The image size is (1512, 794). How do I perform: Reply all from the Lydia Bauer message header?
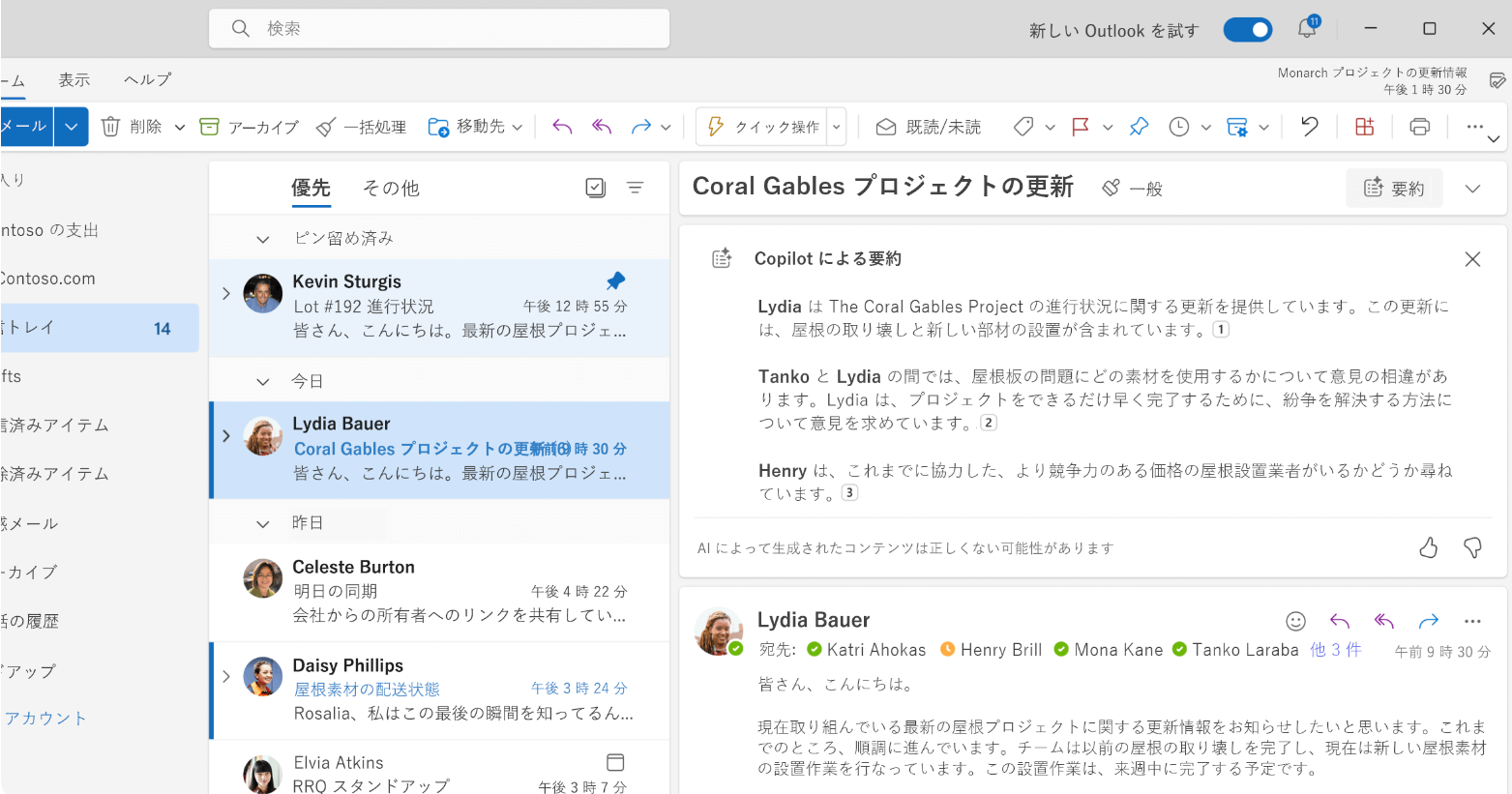(x=1384, y=621)
